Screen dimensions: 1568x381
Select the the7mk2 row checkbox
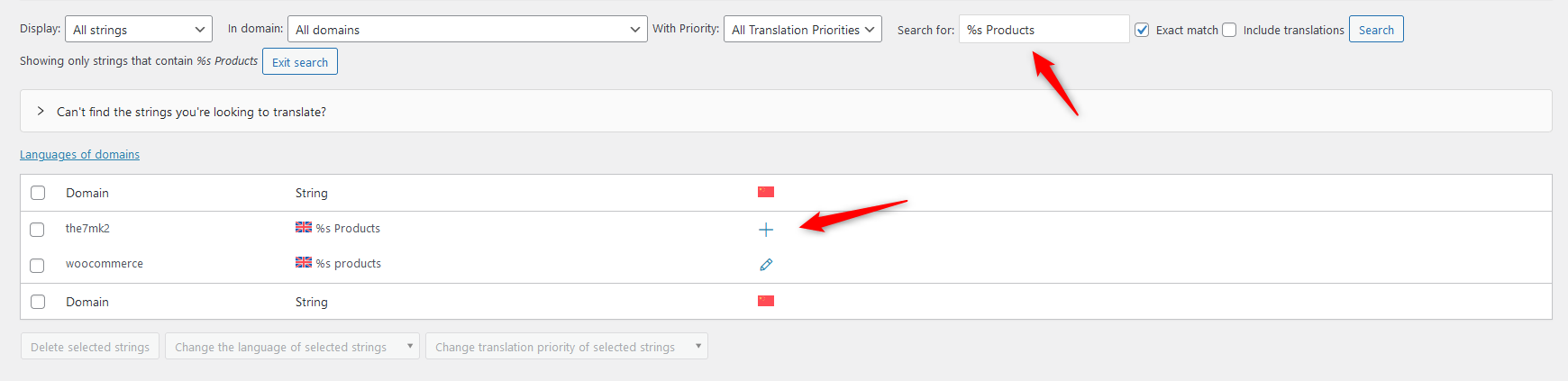[37, 230]
